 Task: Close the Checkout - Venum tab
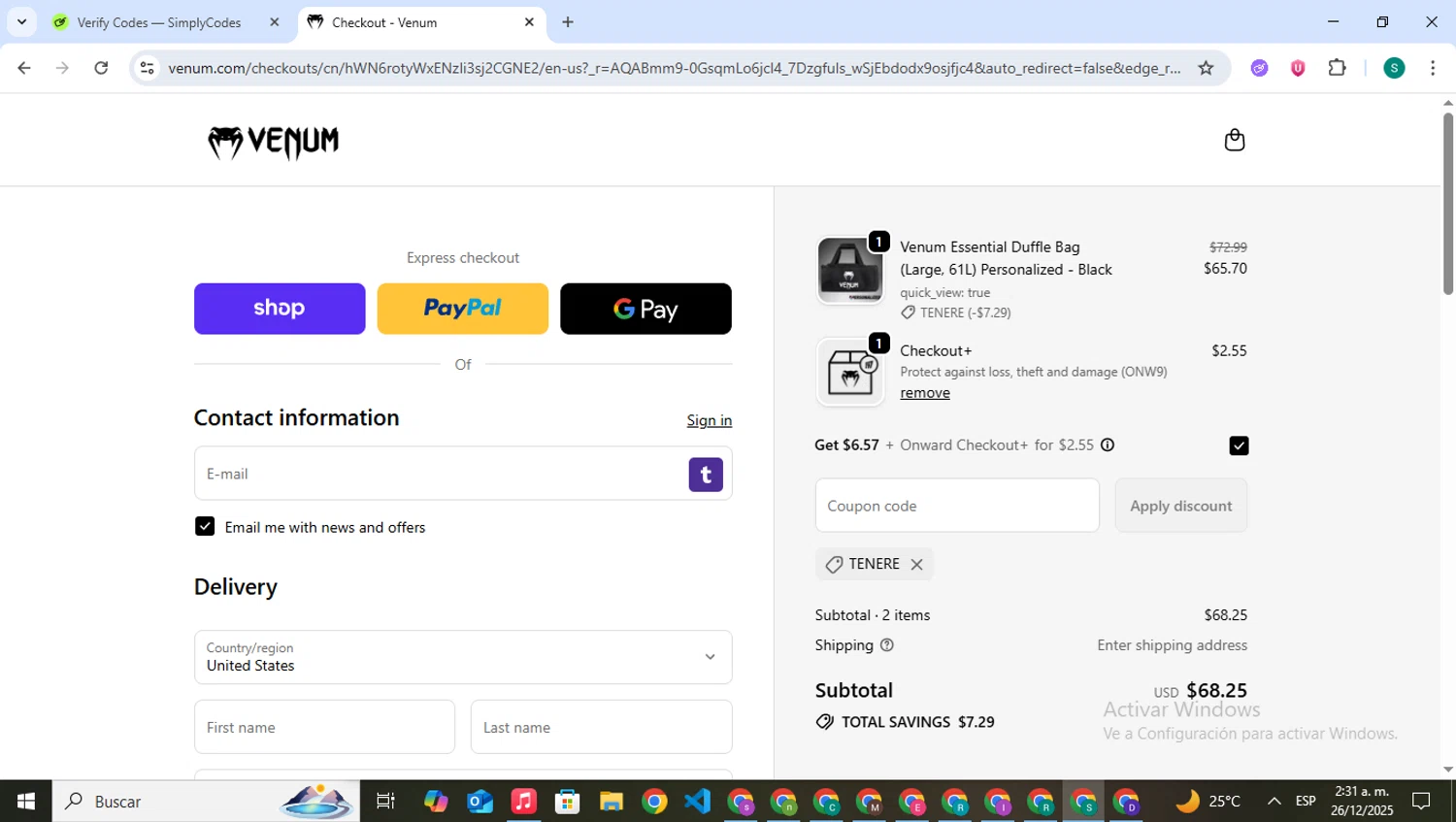point(529,22)
